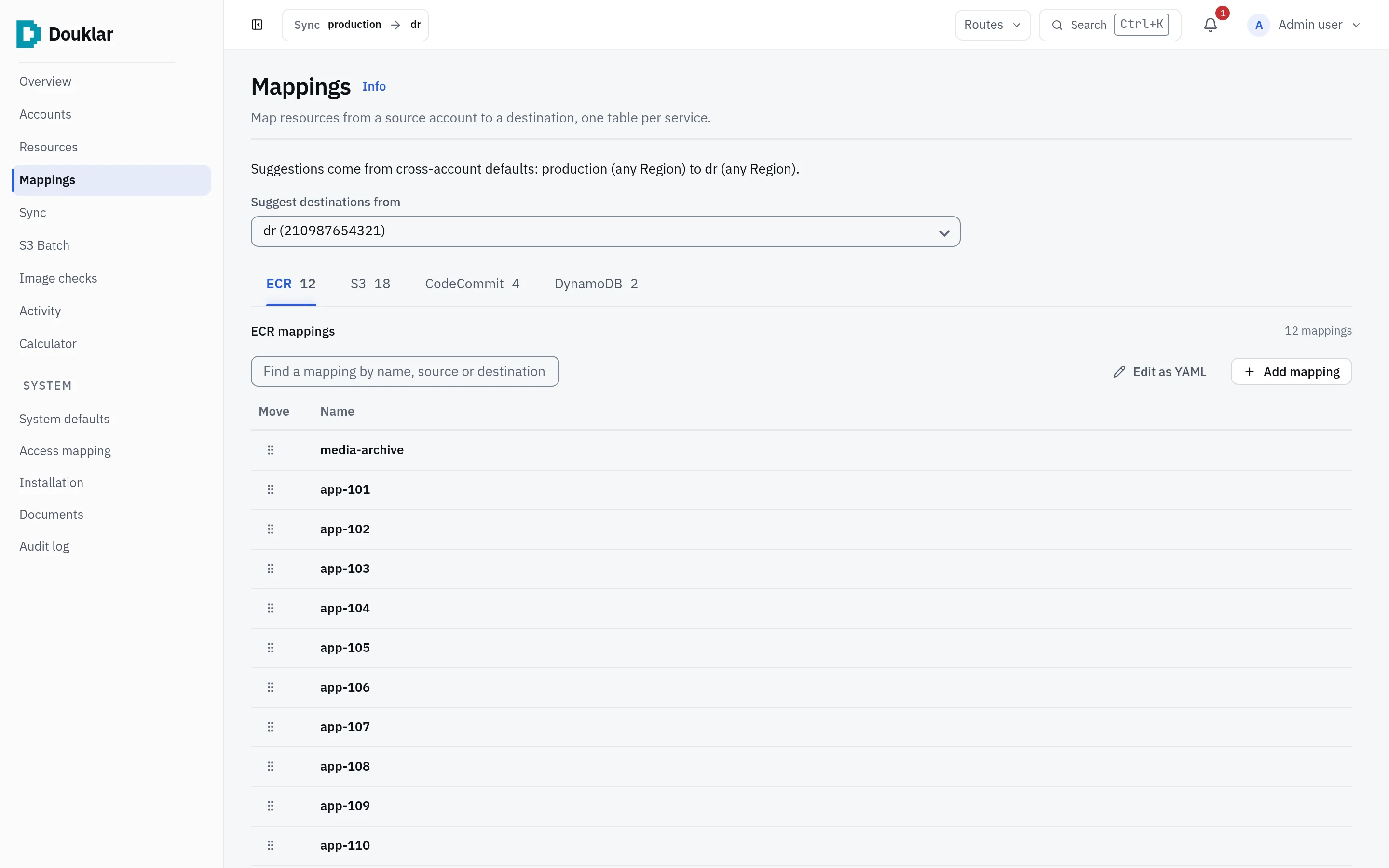Open Audit log in sidebar
Image resolution: width=1389 pixels, height=868 pixels.
(44, 546)
